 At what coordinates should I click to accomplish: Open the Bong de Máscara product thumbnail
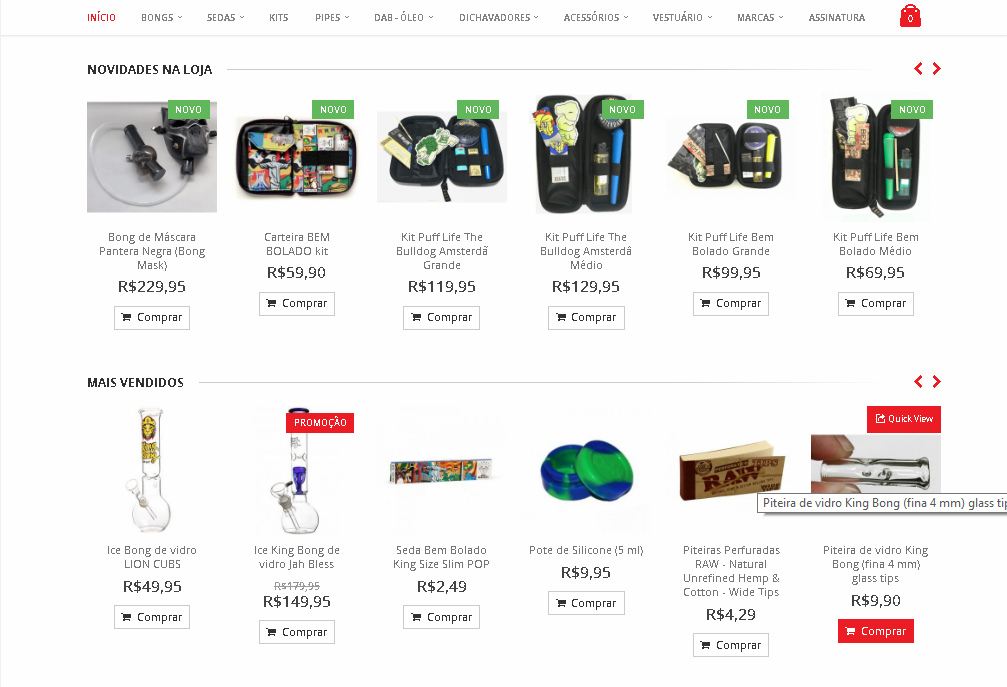(152, 157)
